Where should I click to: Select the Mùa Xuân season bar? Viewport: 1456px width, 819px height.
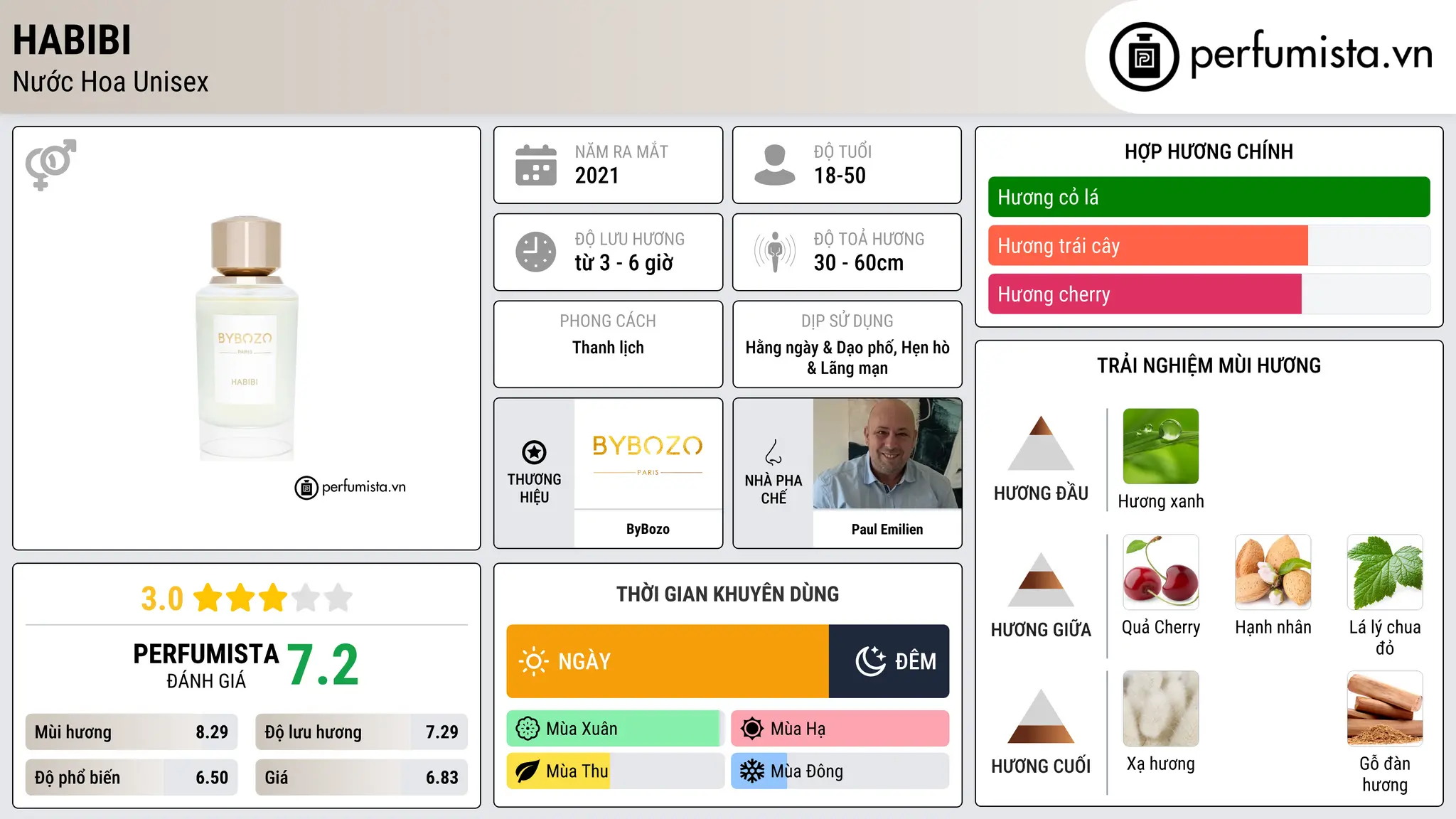[616, 729]
